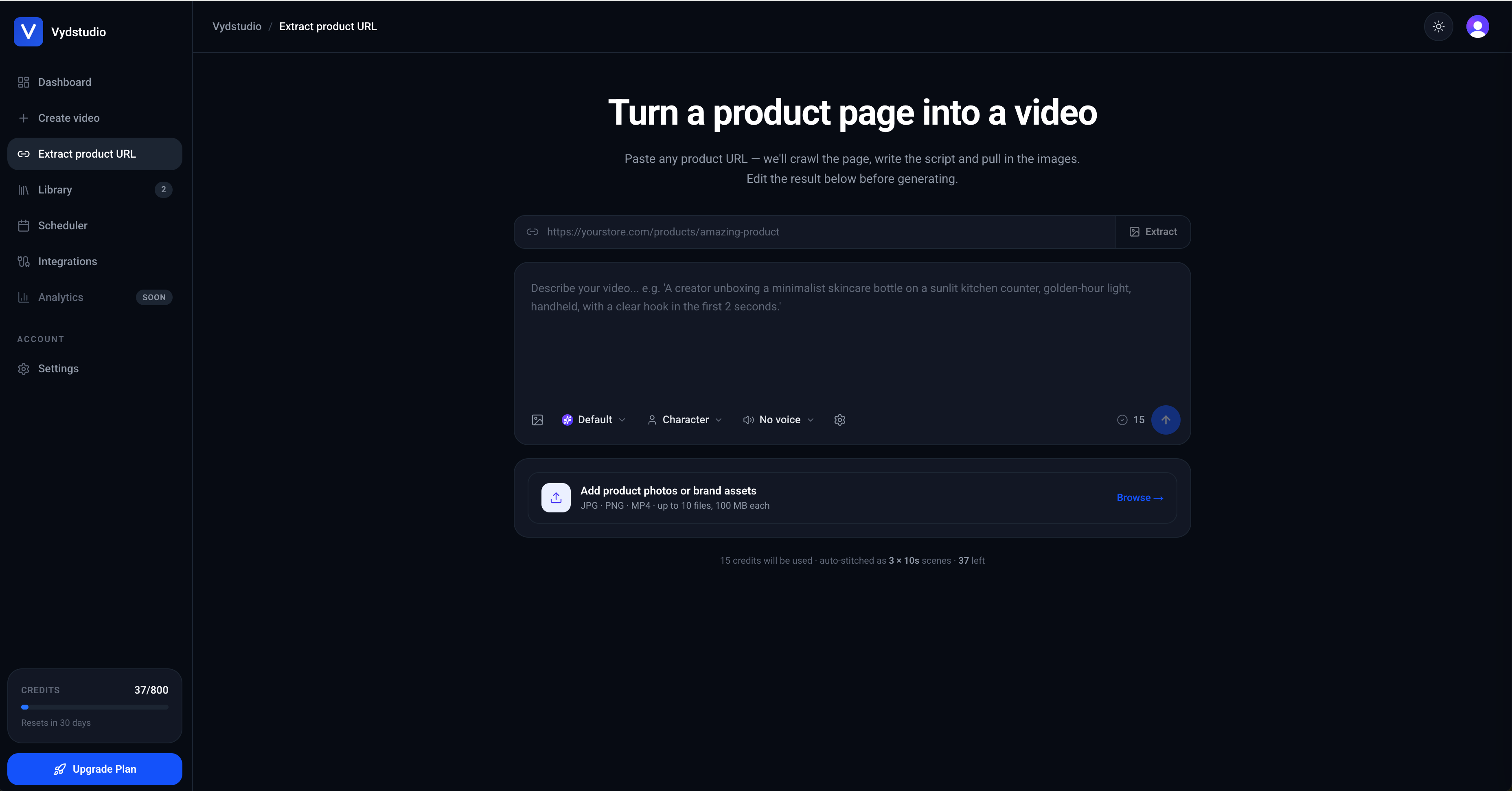
Task: Open prompt settings gear icon
Action: (x=839, y=420)
